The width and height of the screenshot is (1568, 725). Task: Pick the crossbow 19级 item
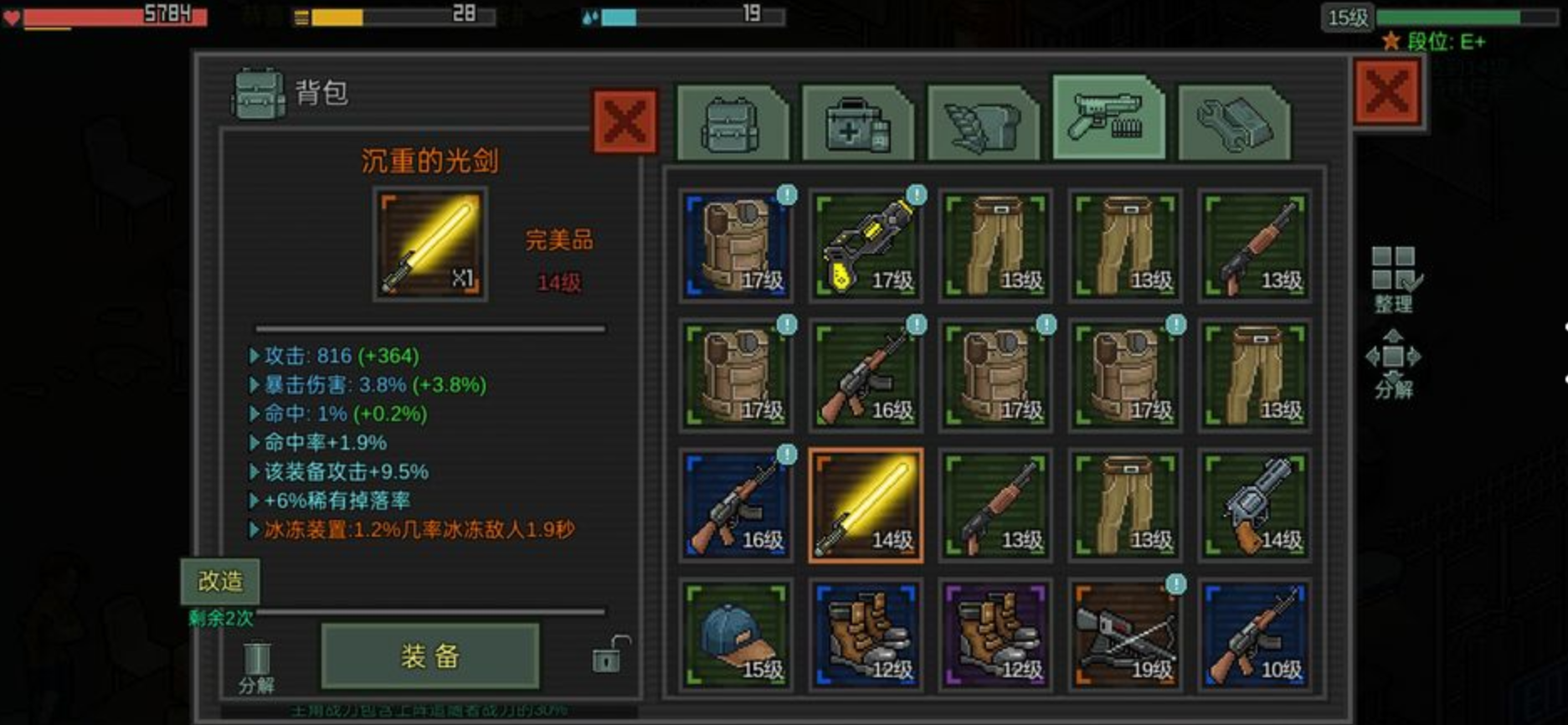(1125, 634)
